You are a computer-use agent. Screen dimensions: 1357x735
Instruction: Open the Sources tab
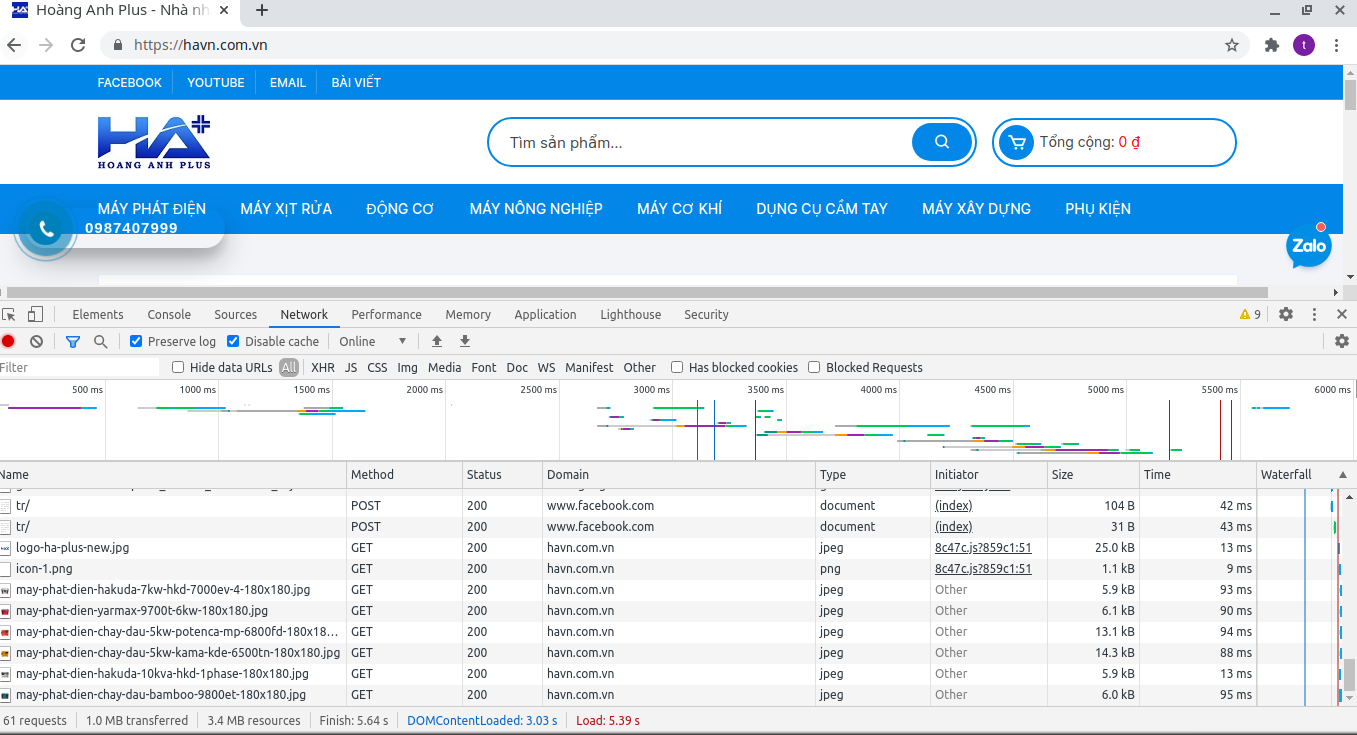(235, 314)
